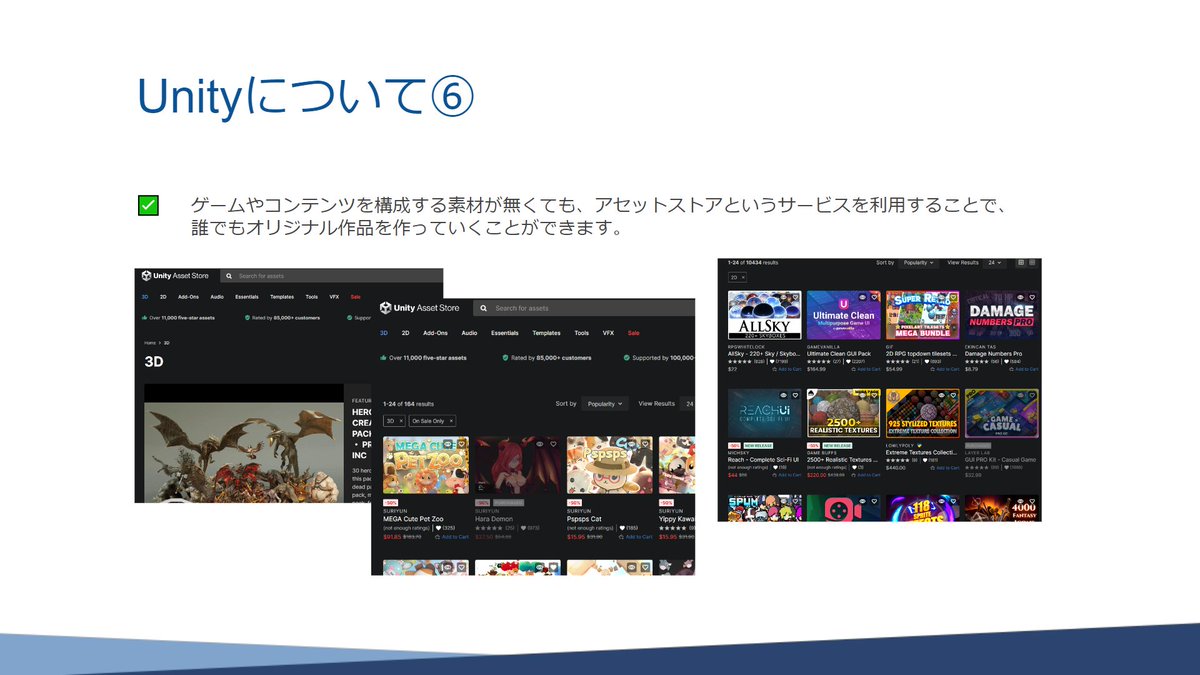
Task: Click the heart icon on the Game Casual thumbnail
Action: (x=1032, y=395)
